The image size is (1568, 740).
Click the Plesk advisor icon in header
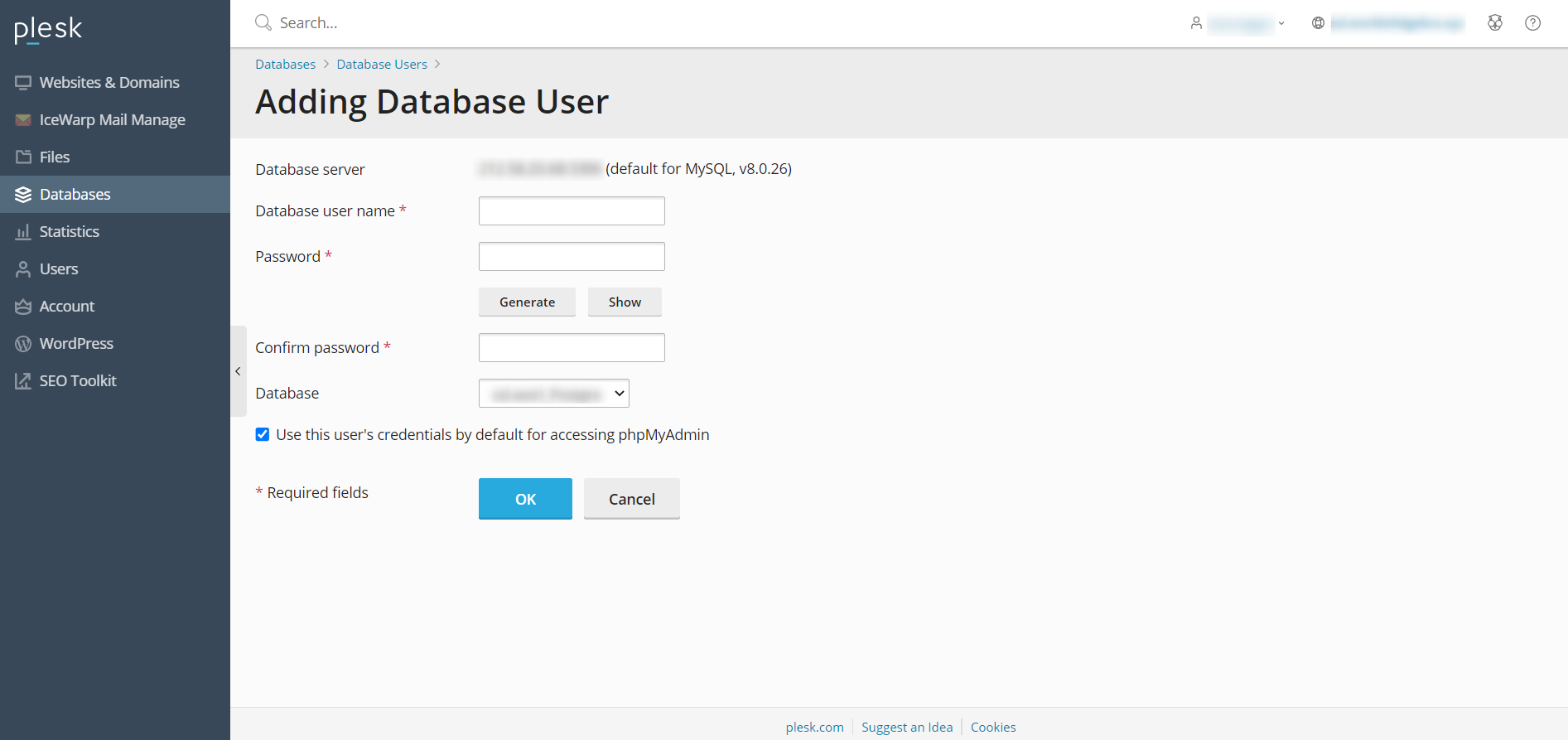[1494, 23]
